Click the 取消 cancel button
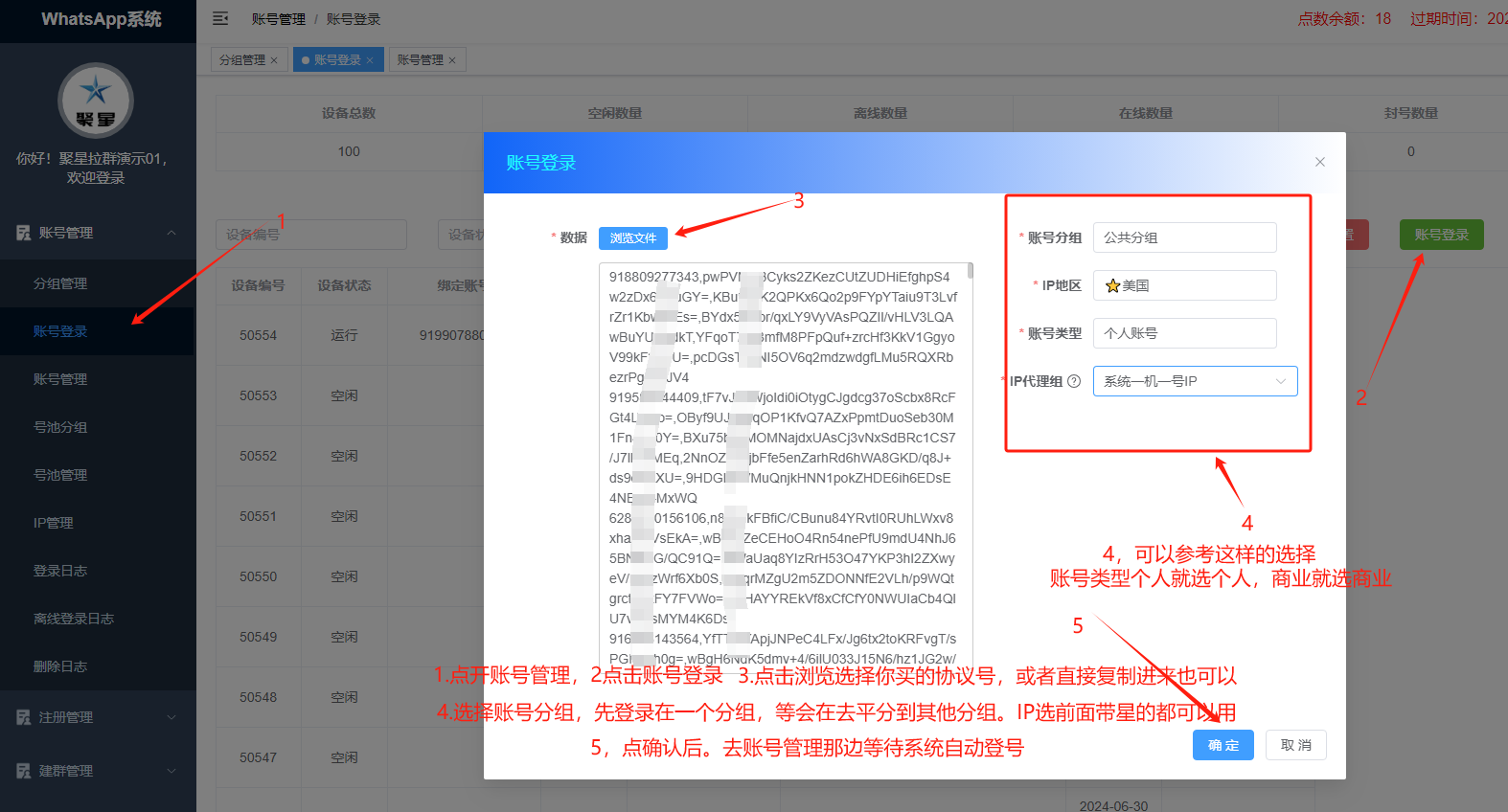The height and width of the screenshot is (812, 1508). tap(1296, 745)
